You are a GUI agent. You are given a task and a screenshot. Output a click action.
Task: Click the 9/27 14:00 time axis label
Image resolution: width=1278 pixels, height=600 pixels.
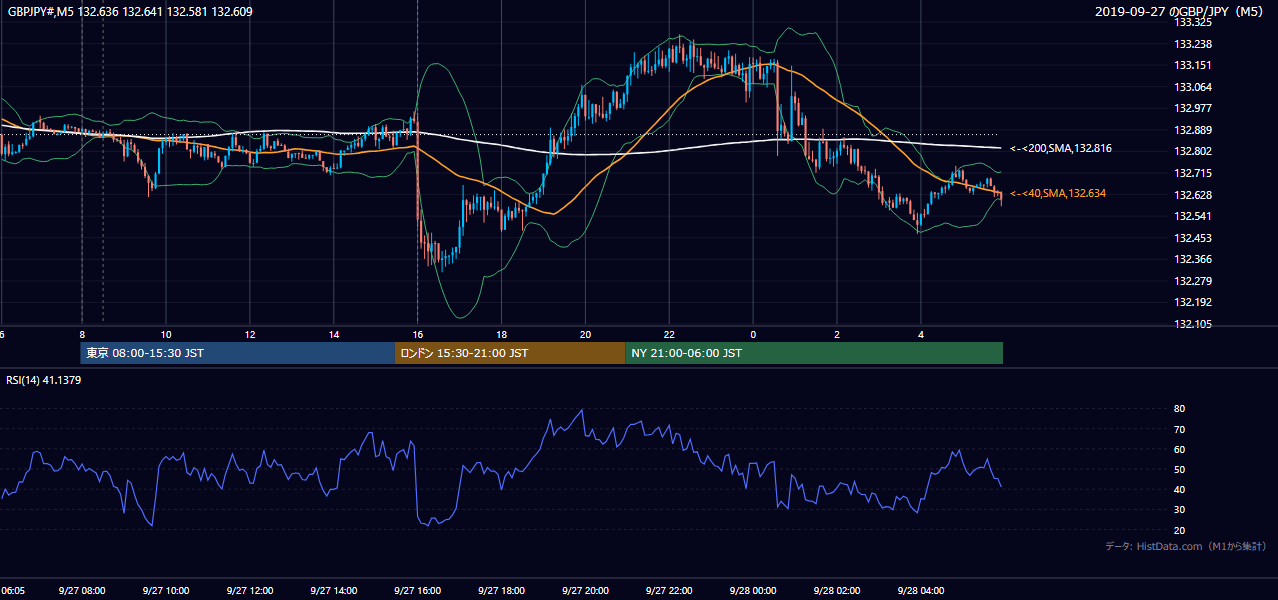[333, 591]
